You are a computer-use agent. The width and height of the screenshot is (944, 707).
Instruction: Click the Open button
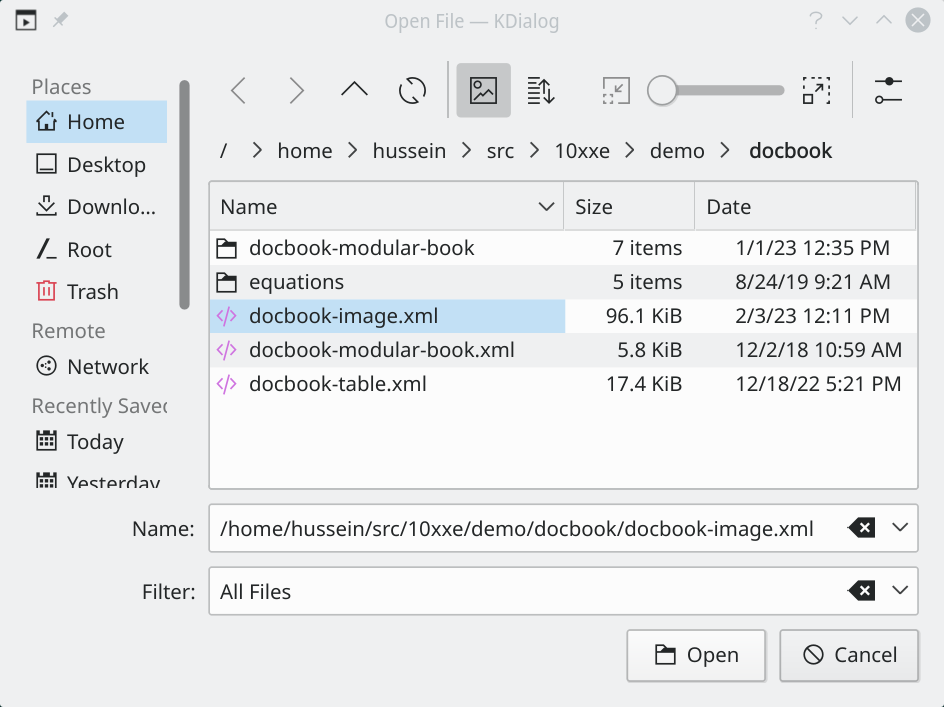[x=696, y=655]
